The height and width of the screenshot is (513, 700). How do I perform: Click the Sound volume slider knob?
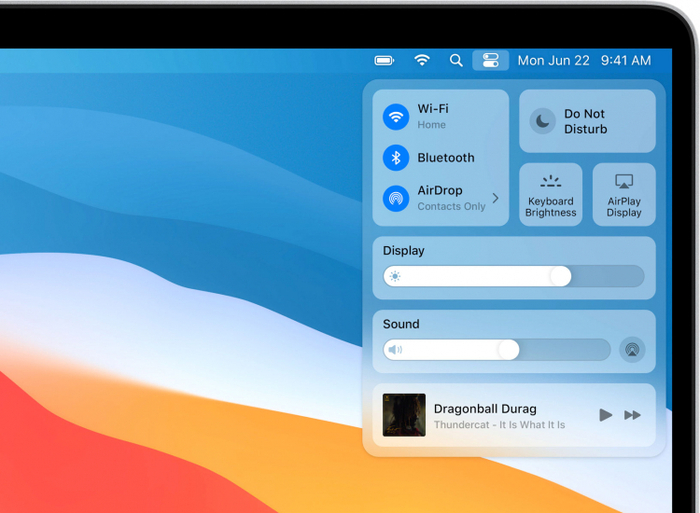pyautogui.click(x=509, y=350)
